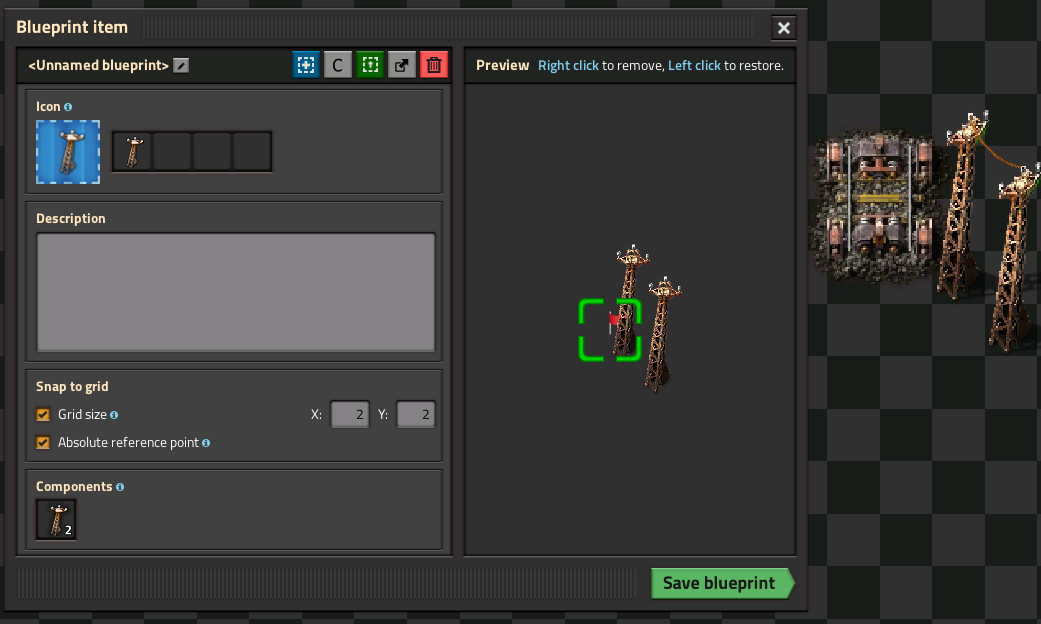The image size is (1041, 624).
Task: Click the info icon next to Icon label
Action: click(x=68, y=107)
